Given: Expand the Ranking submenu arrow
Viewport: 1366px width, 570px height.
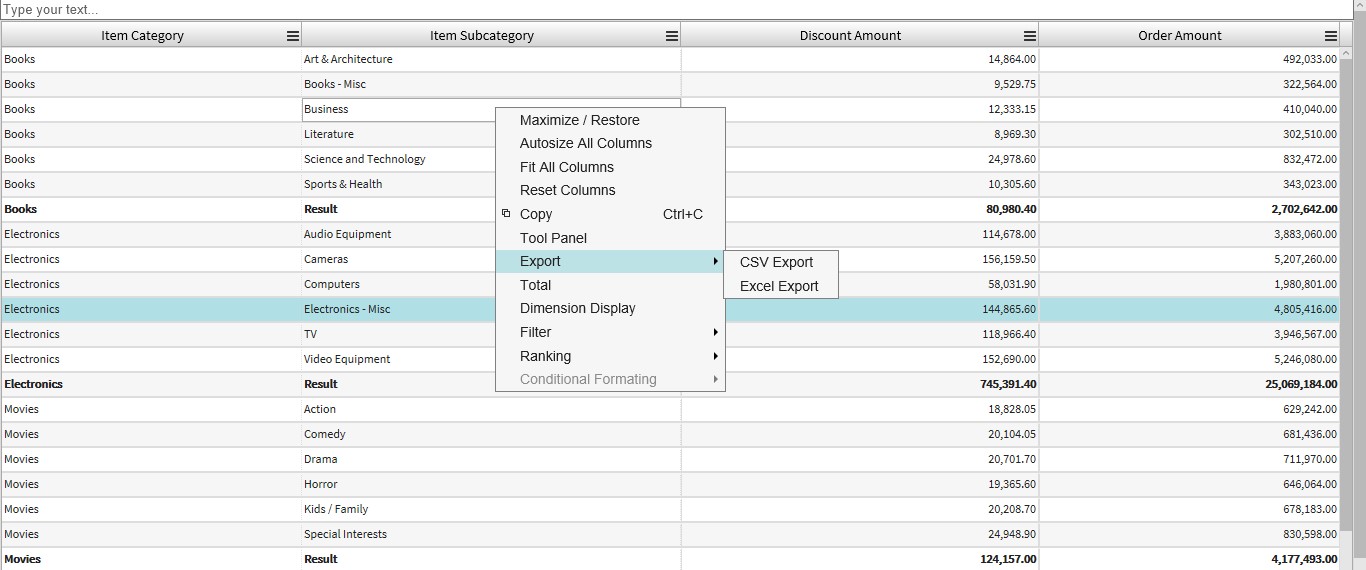Looking at the screenshot, I should coord(715,356).
